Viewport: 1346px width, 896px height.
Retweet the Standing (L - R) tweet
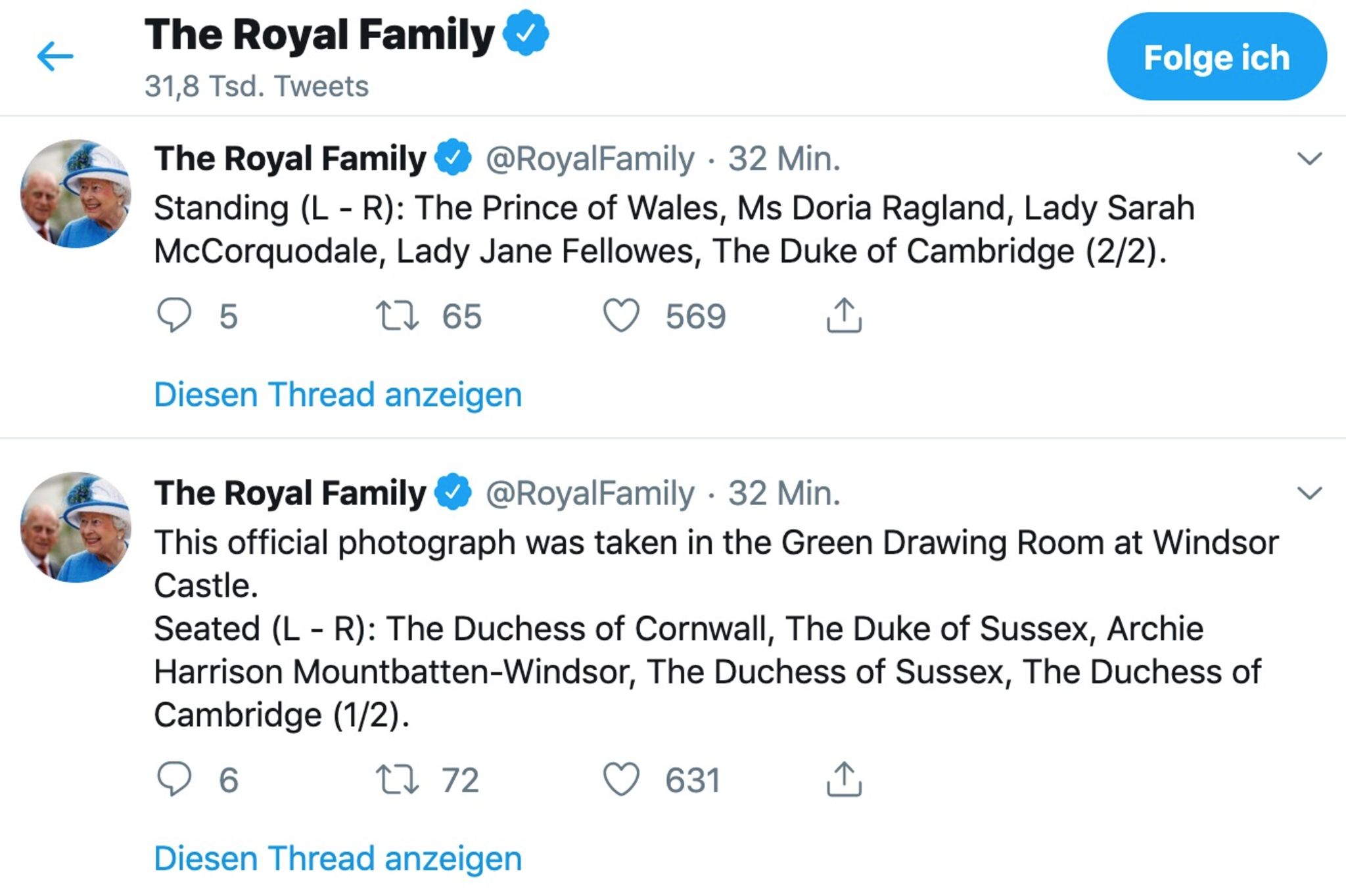(397, 316)
